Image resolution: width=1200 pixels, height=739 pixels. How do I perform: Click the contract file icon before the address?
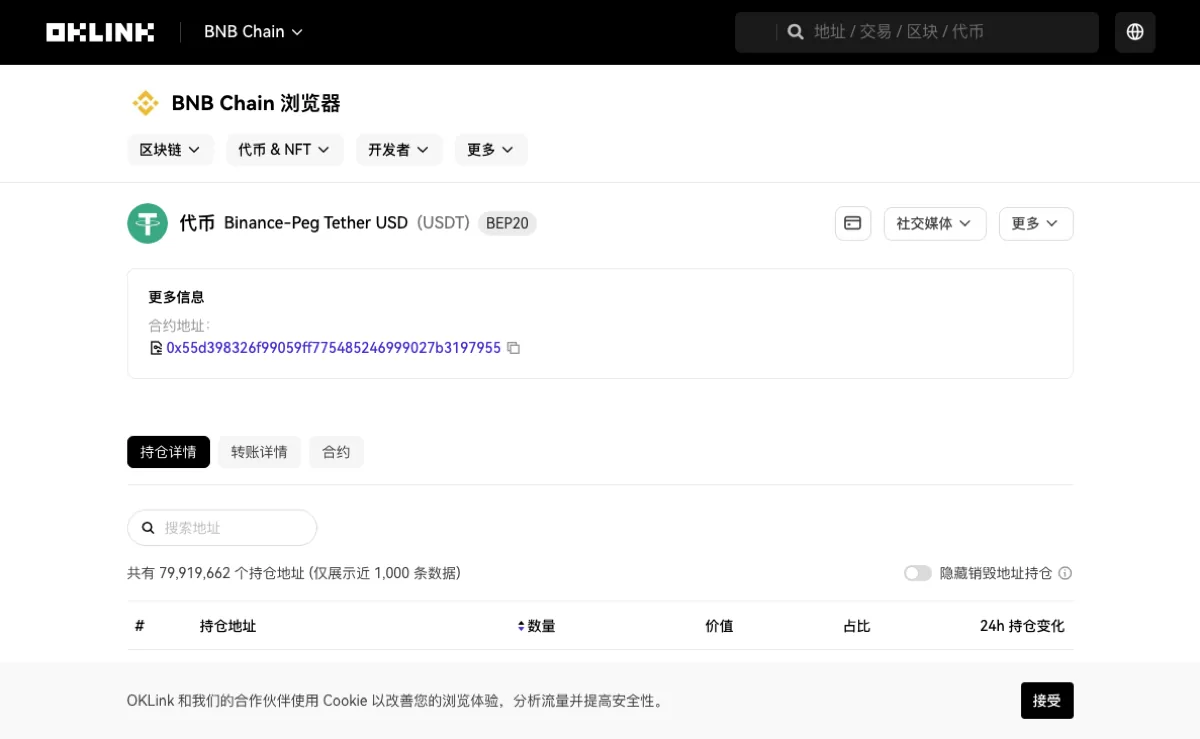point(156,348)
